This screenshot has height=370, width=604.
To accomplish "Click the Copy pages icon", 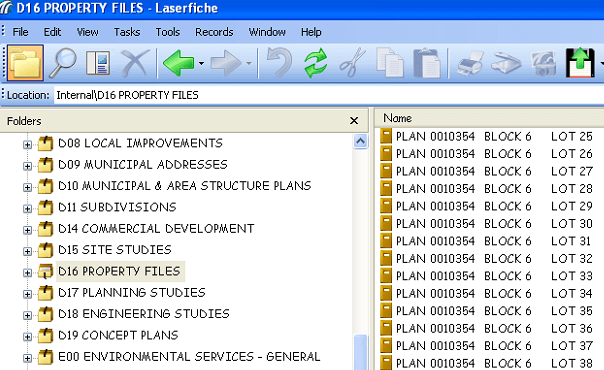I will click(389, 62).
